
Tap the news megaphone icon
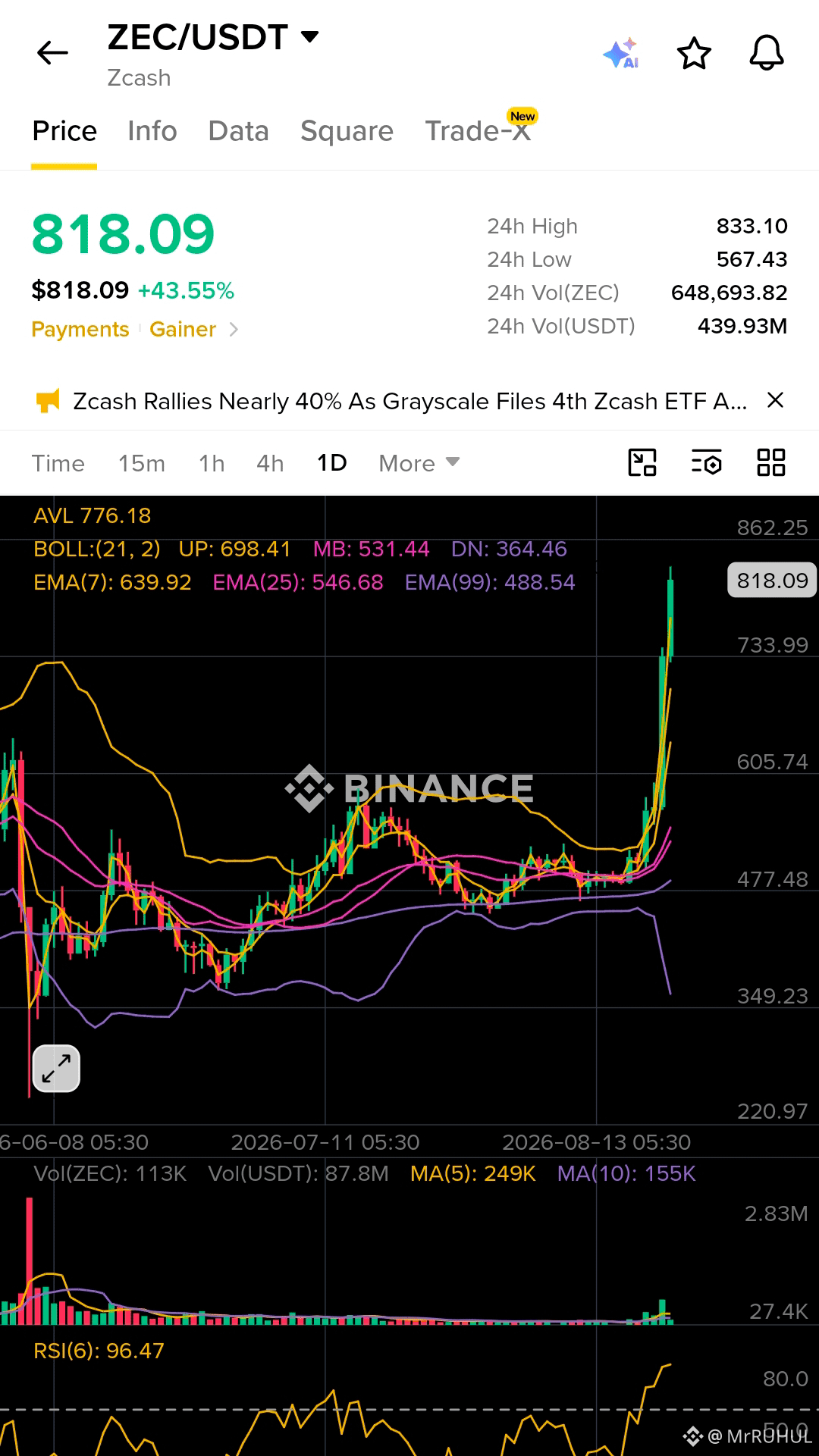coord(48,400)
